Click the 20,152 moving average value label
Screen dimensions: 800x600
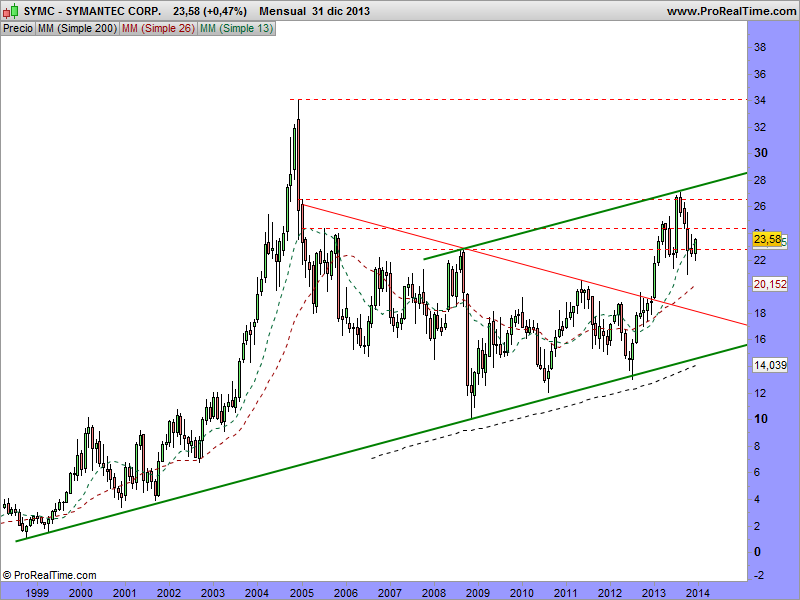pyautogui.click(x=770, y=284)
